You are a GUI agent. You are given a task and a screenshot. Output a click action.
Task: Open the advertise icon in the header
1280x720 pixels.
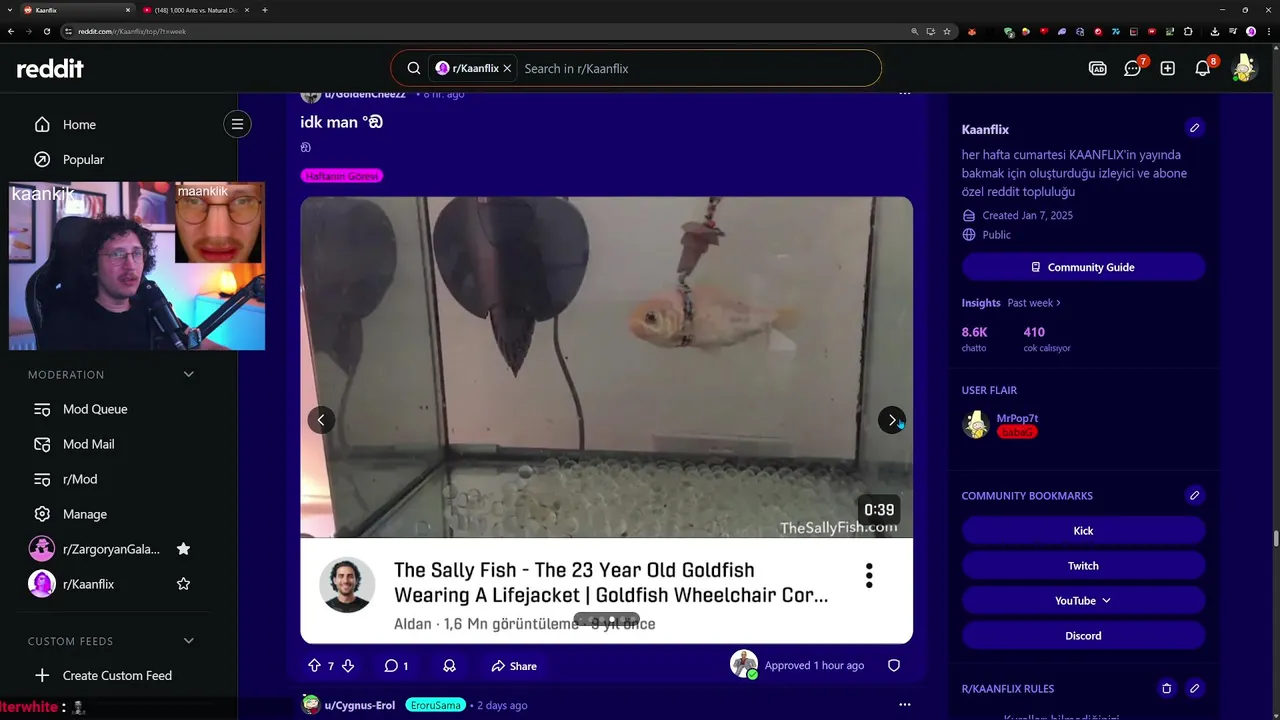[1097, 68]
